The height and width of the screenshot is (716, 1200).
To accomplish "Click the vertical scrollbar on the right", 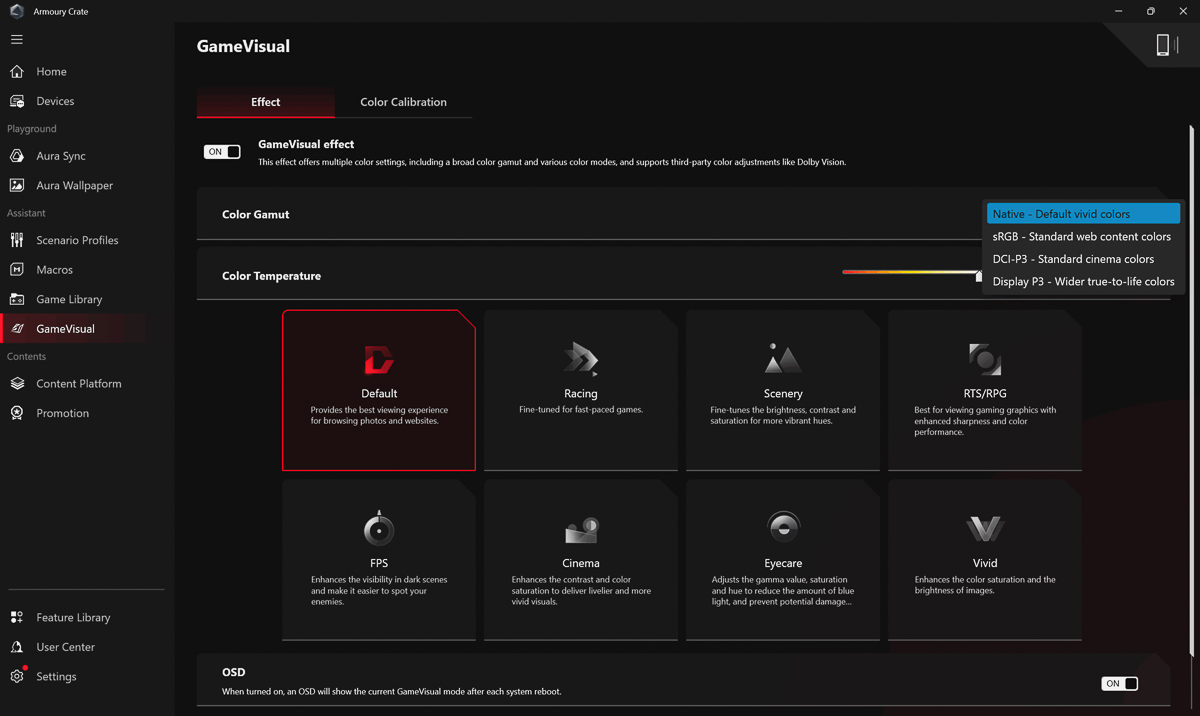I will [1191, 390].
